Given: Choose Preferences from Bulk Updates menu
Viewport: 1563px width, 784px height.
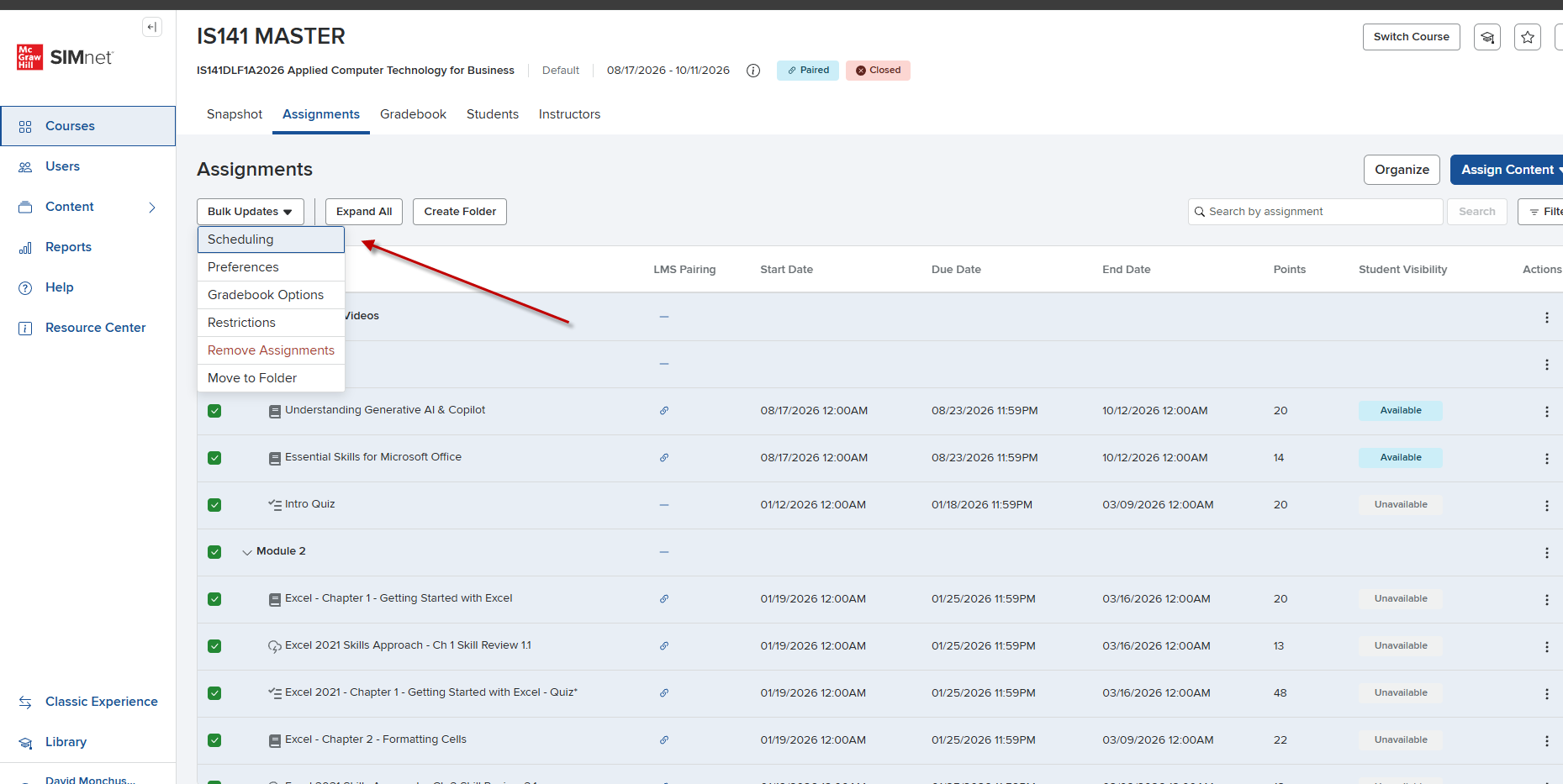Looking at the screenshot, I should tap(271, 267).
